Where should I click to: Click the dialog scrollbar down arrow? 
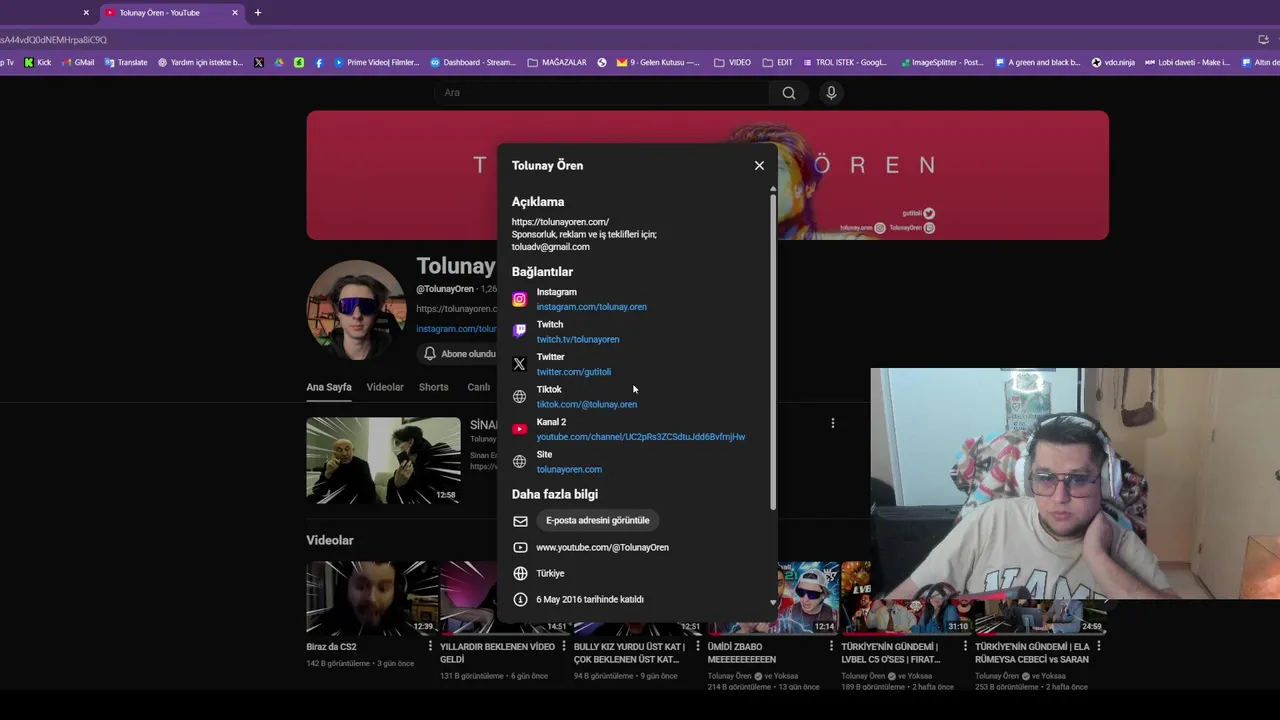click(773, 602)
